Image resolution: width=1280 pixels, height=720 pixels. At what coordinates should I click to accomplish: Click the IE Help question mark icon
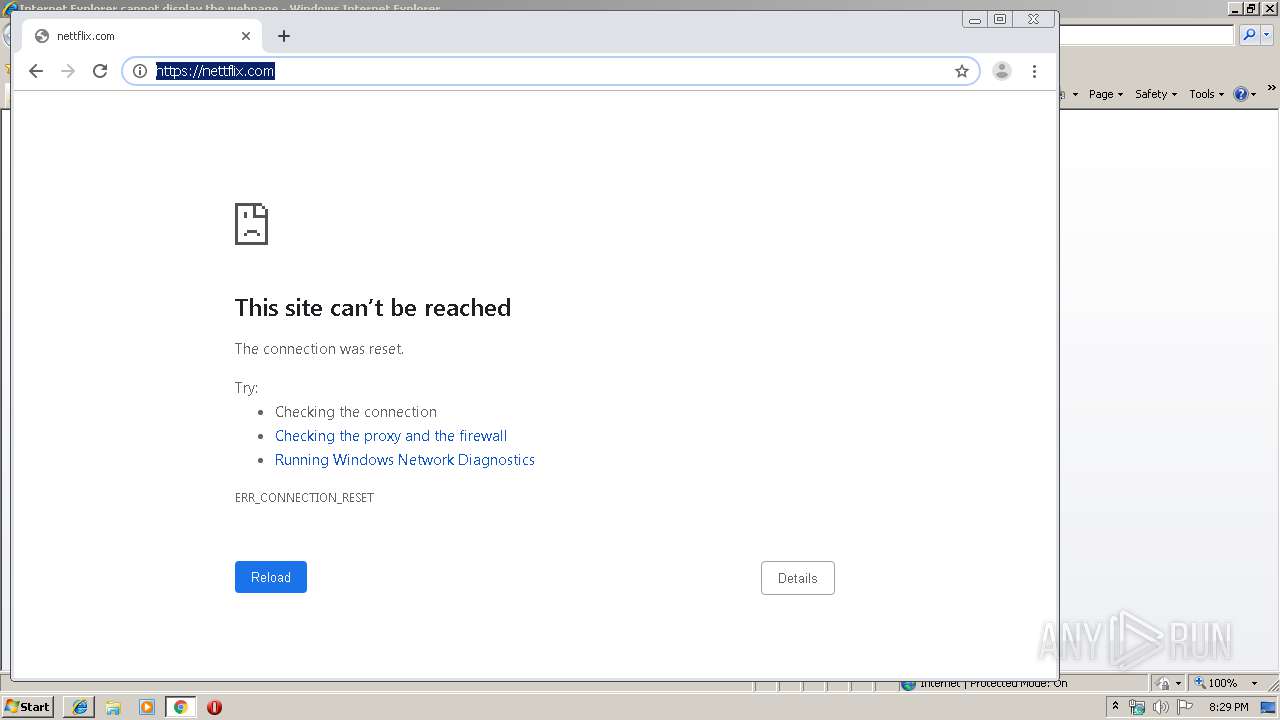click(x=1241, y=94)
